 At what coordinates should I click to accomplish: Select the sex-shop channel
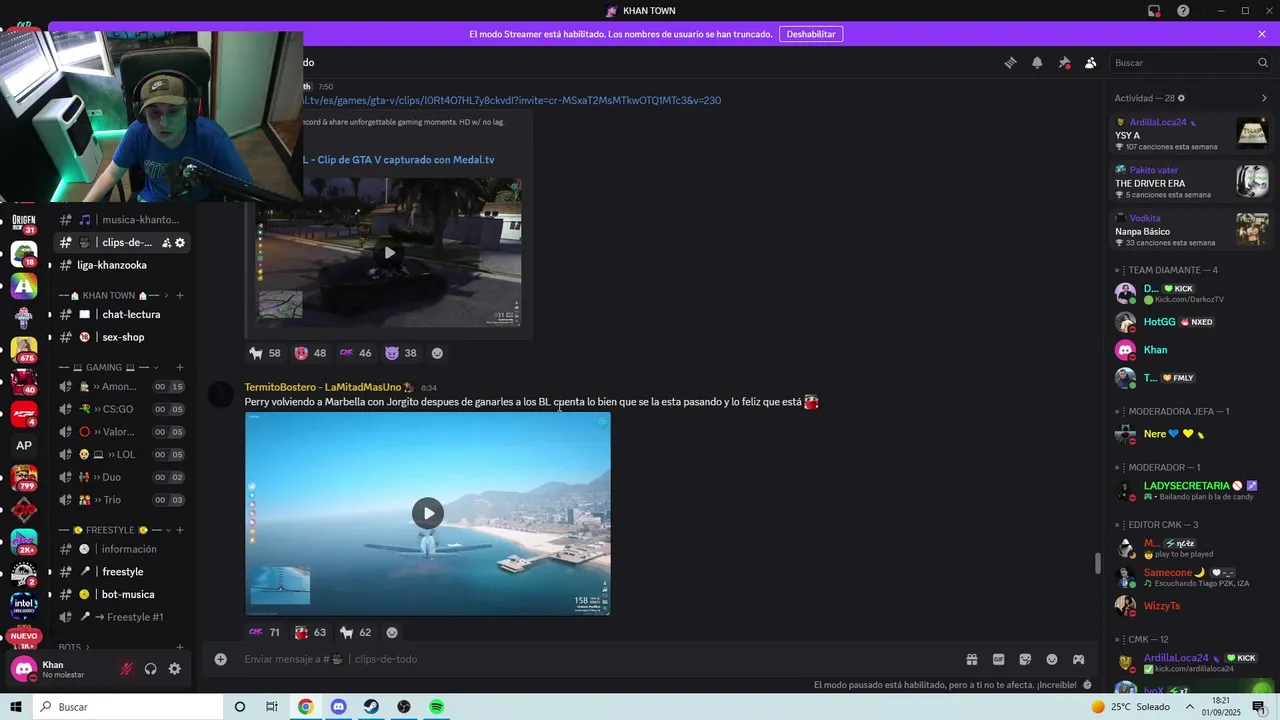122,337
